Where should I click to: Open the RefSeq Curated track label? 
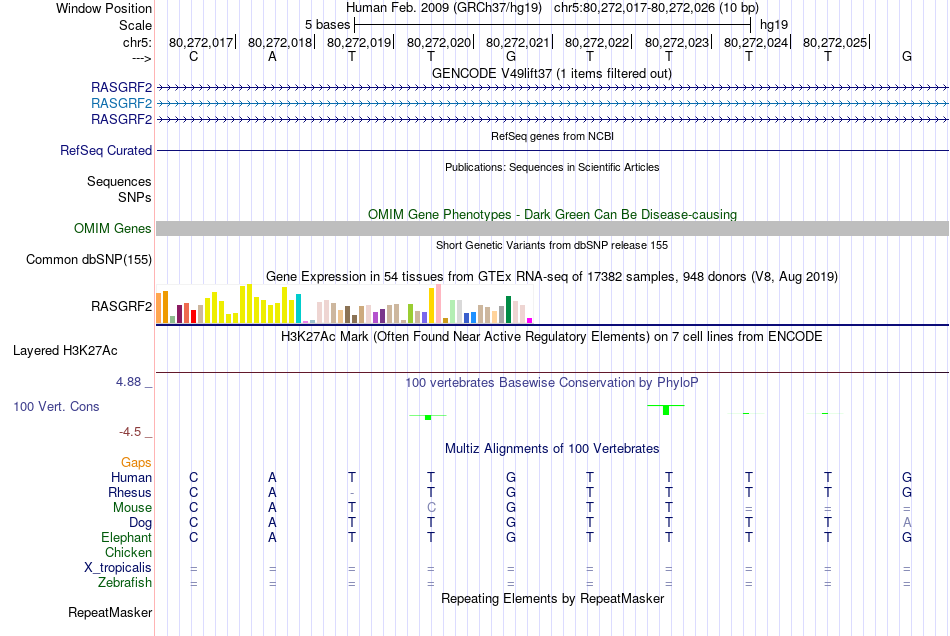point(105,150)
